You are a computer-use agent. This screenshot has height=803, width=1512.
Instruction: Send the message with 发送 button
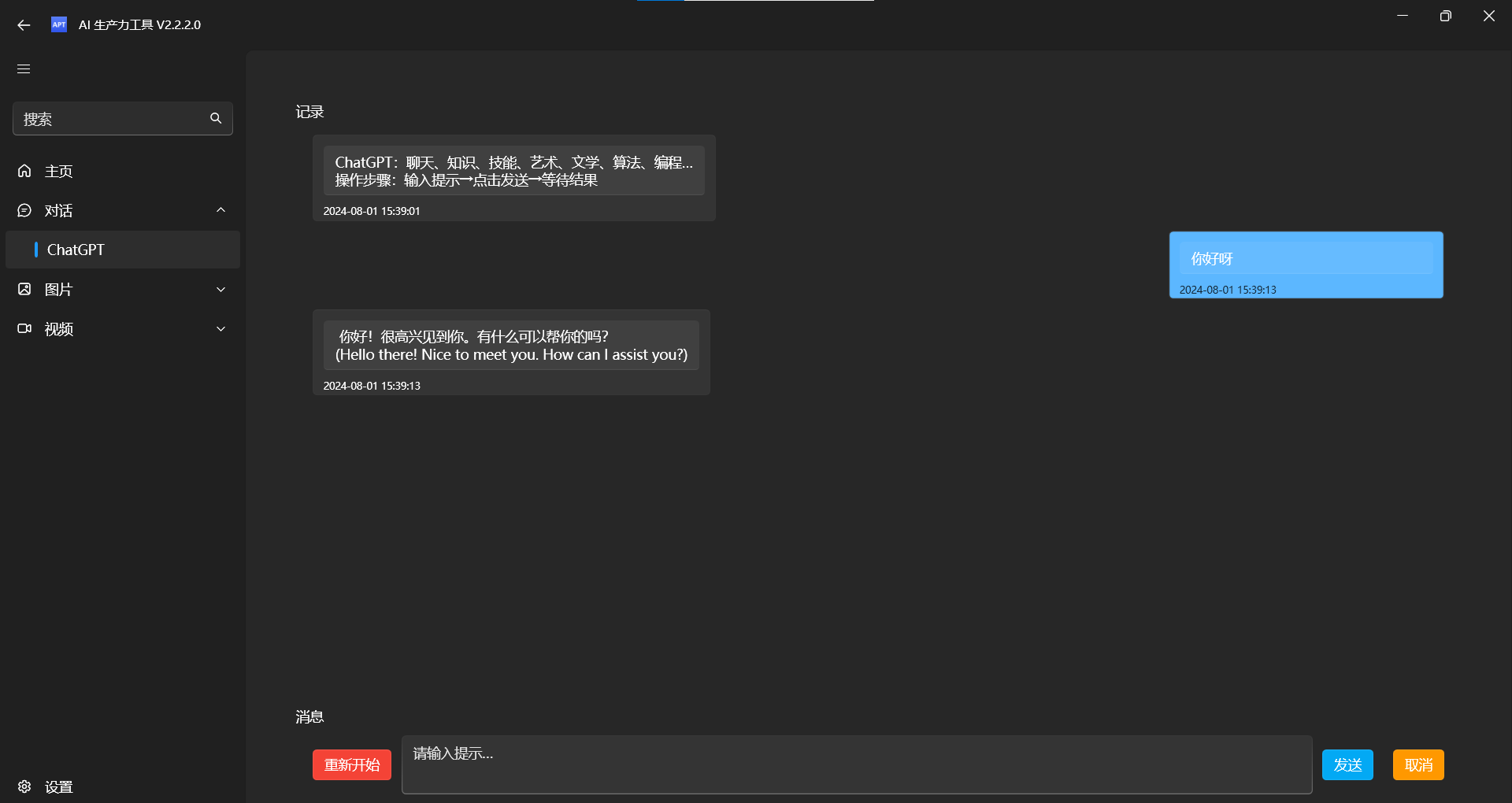coord(1347,764)
